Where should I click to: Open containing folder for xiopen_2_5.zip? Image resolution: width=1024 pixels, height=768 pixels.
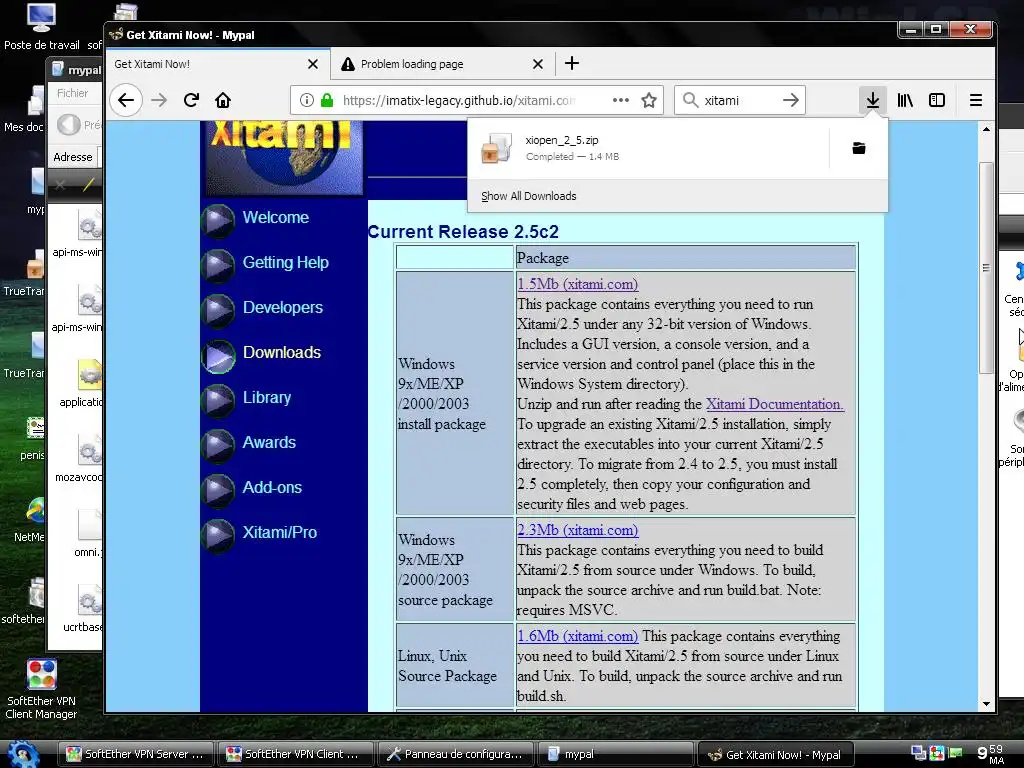point(859,148)
